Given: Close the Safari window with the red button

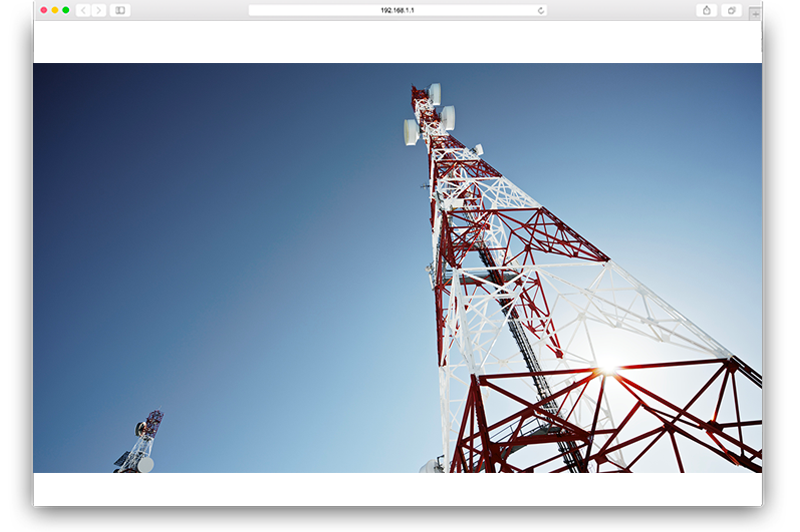Looking at the screenshot, I should click(x=44, y=10).
